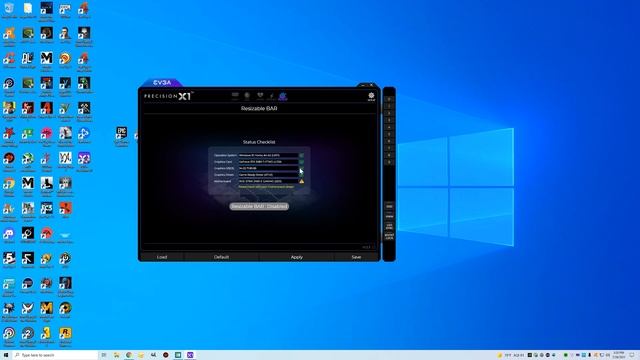Click the Resizable BAR: Disabled button

(x=259, y=207)
